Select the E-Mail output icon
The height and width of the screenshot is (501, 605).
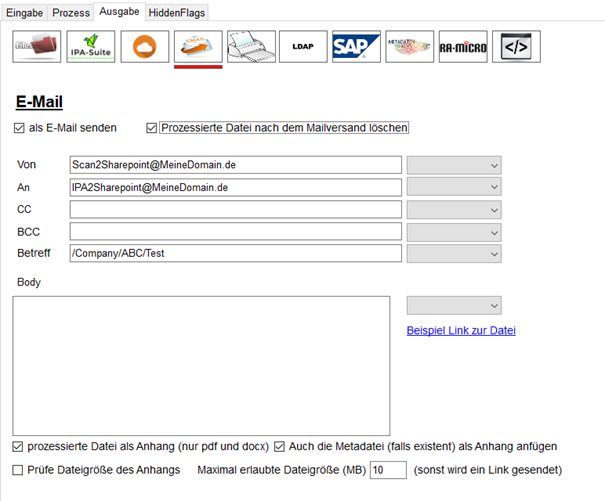click(197, 47)
